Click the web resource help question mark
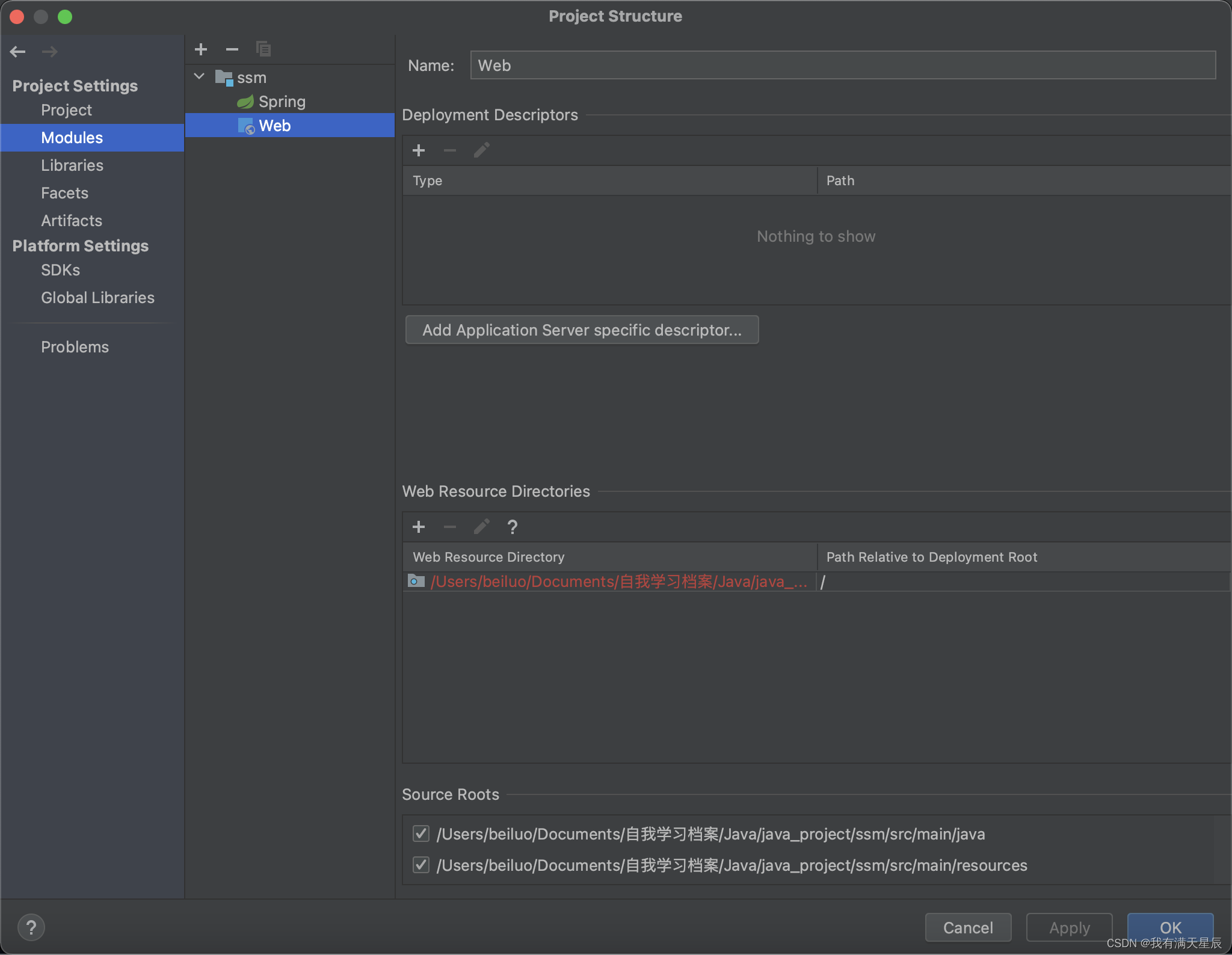 pyautogui.click(x=513, y=527)
